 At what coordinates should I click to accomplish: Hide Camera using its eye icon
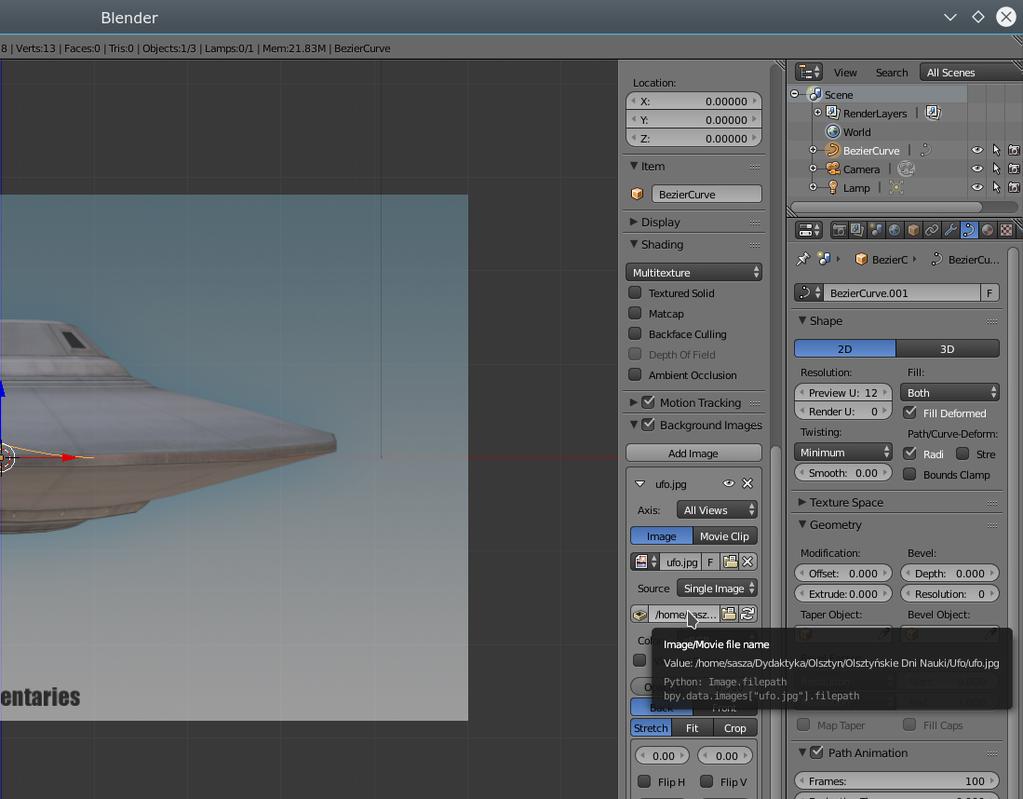point(977,169)
